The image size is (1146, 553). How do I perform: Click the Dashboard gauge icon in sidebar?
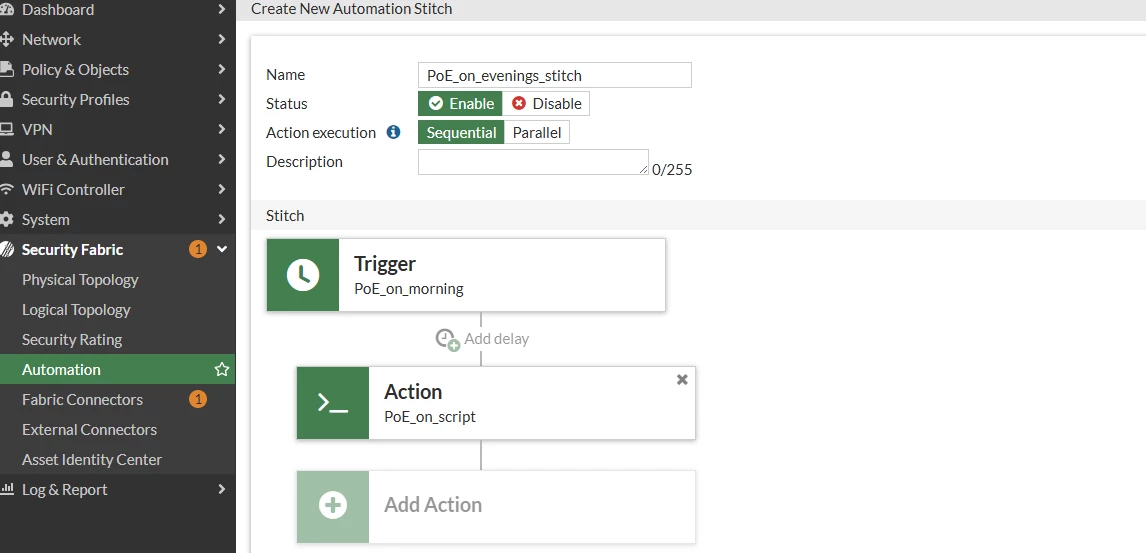tap(7, 9)
